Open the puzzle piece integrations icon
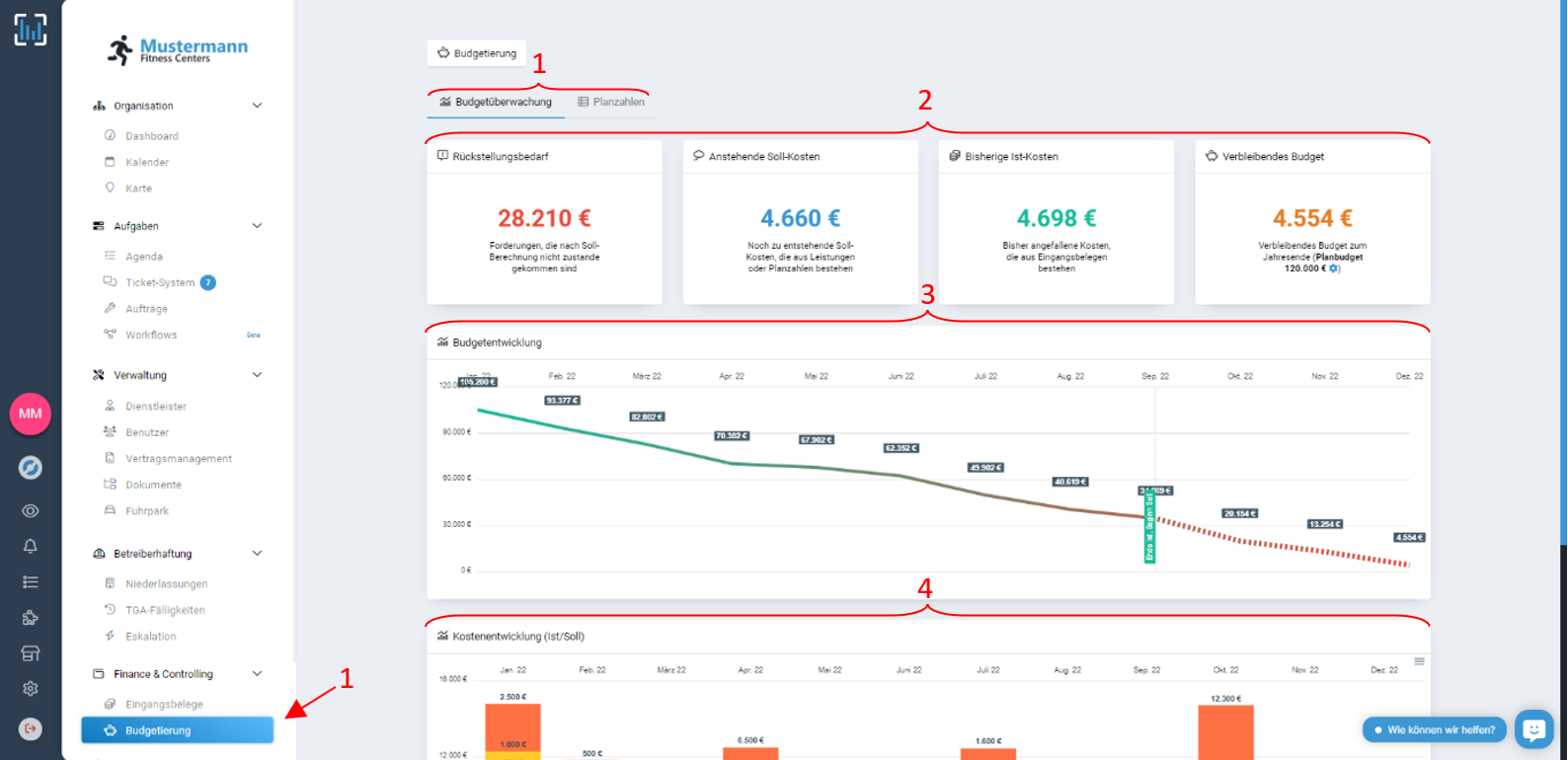This screenshot has height=760, width=1568. 31,618
